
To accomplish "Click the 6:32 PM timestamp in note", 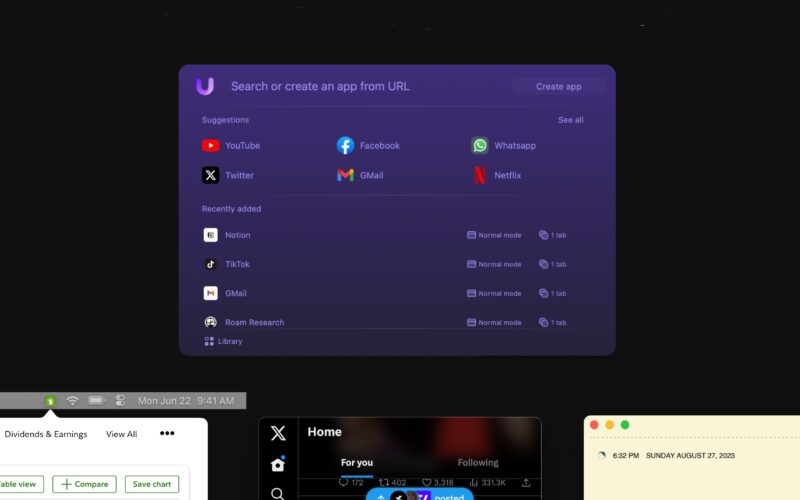I will coord(626,456).
